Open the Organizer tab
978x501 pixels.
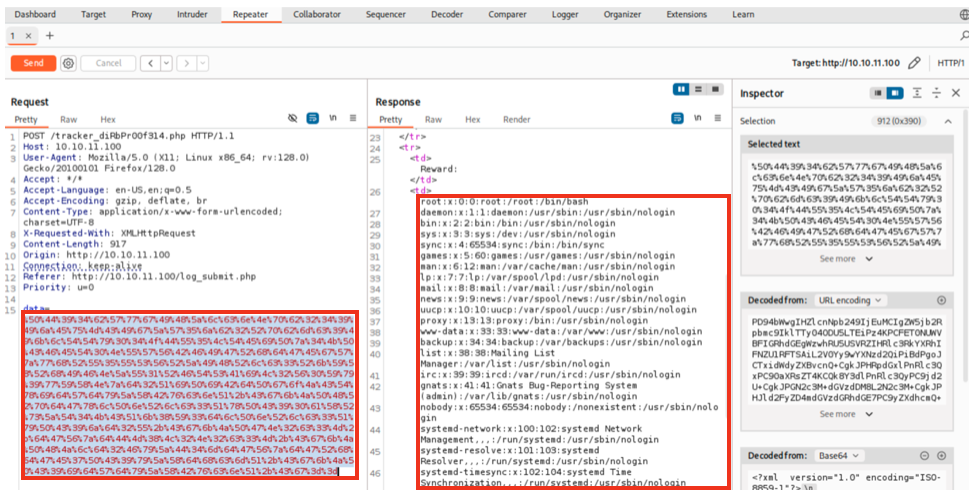[623, 14]
